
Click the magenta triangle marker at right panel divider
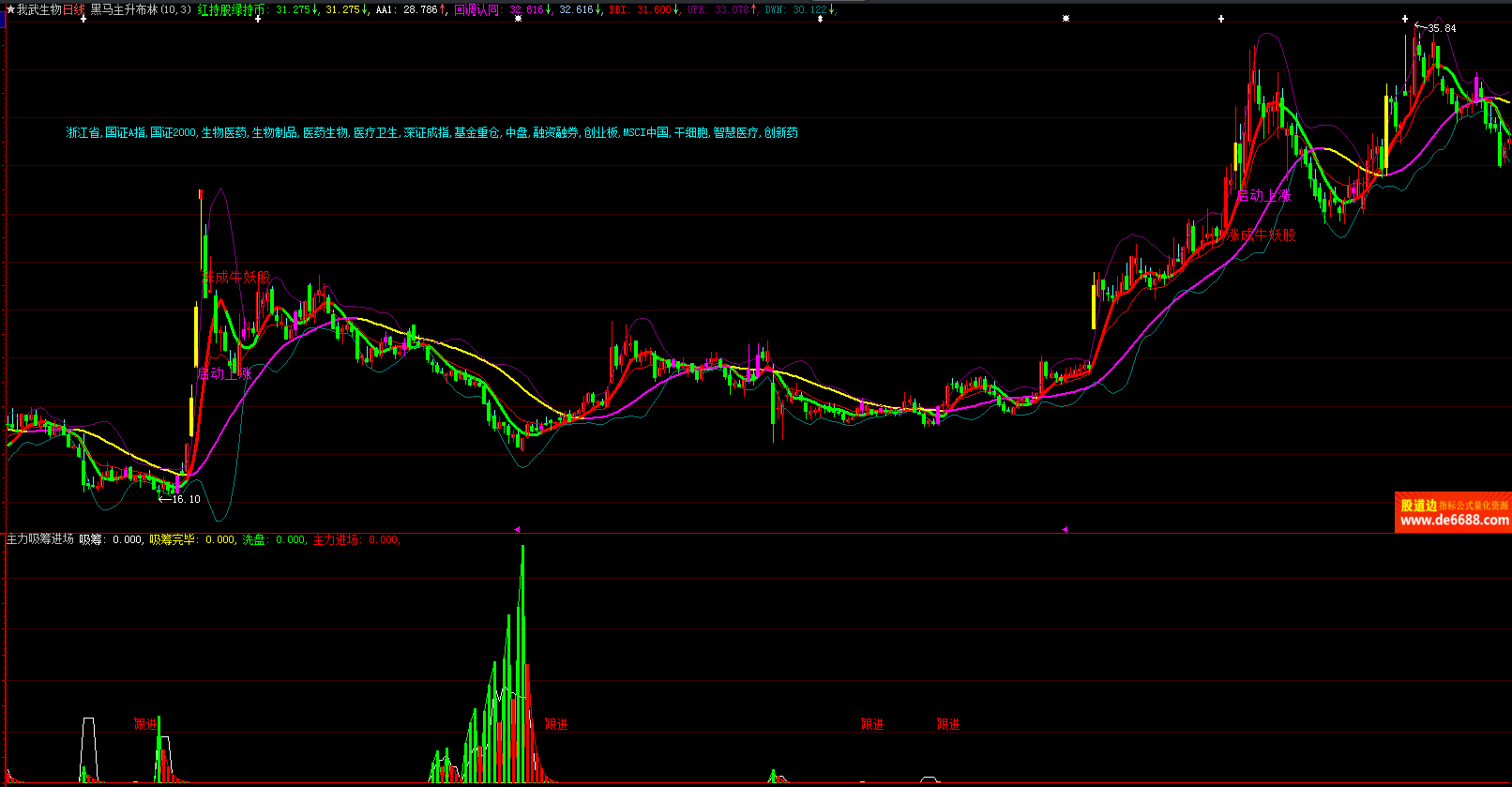pos(1064,530)
